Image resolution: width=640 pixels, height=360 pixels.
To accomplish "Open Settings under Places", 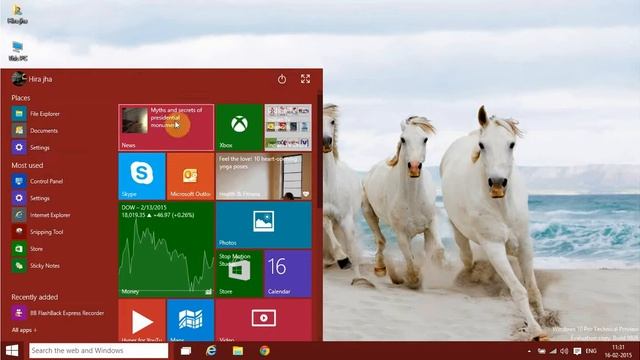I will (x=31, y=147).
